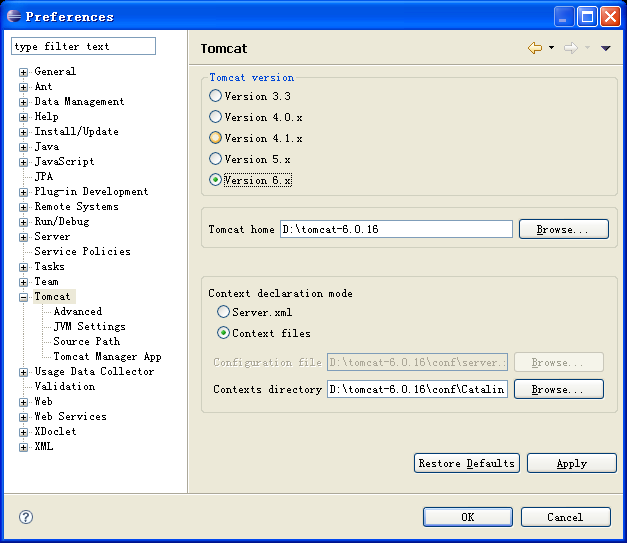Expand the General tree node
Image resolution: width=627 pixels, height=543 pixels.
click(24, 72)
